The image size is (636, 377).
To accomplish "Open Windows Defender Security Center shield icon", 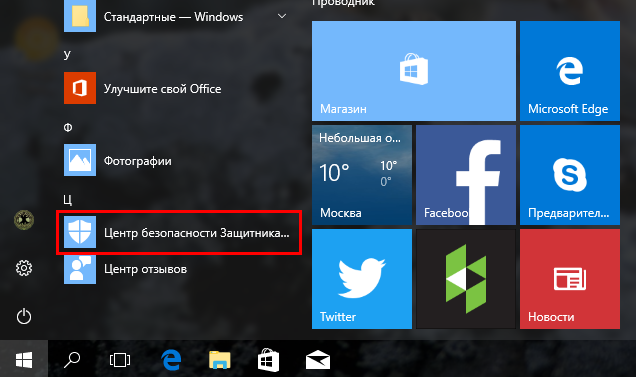I will click(80, 232).
